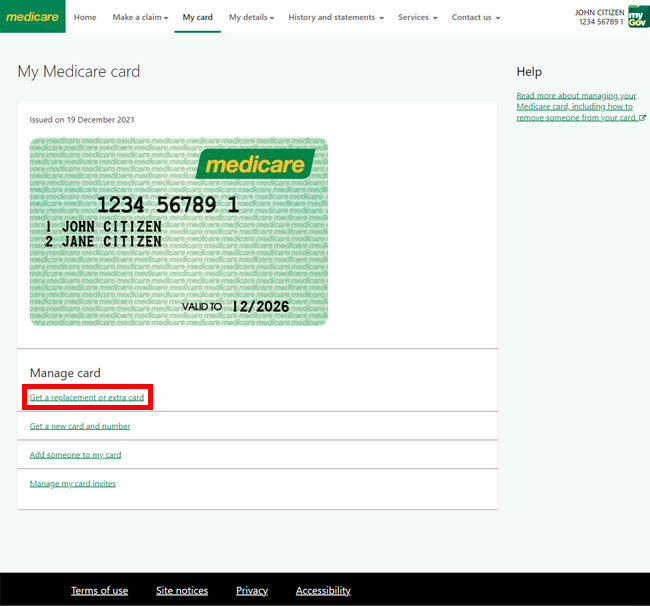Click card number 1234 56789 1 on card
The height and width of the screenshot is (606, 650).
pos(168,205)
